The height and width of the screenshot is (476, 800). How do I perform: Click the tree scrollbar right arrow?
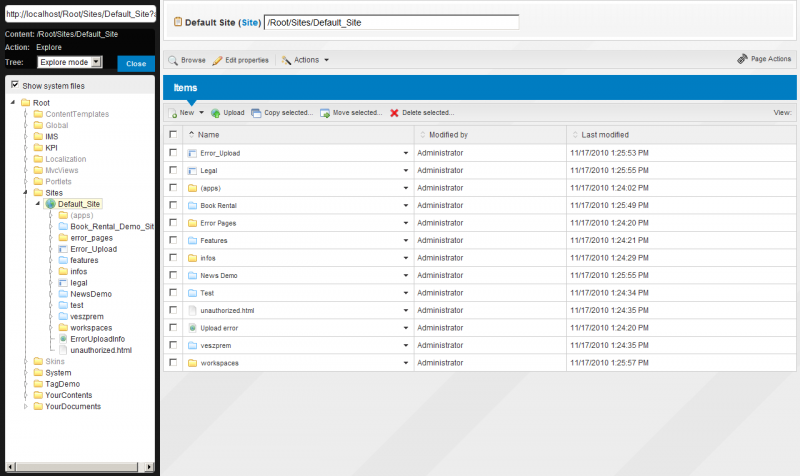coord(149,466)
